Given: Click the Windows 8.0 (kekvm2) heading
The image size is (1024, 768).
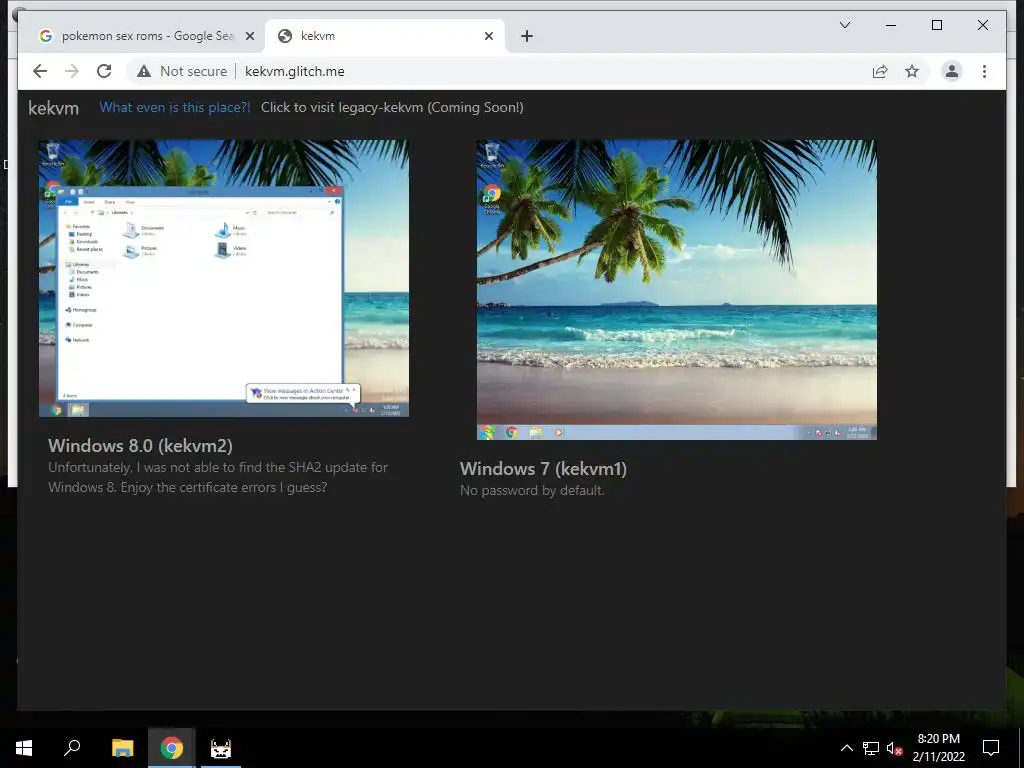Looking at the screenshot, I should [140, 445].
